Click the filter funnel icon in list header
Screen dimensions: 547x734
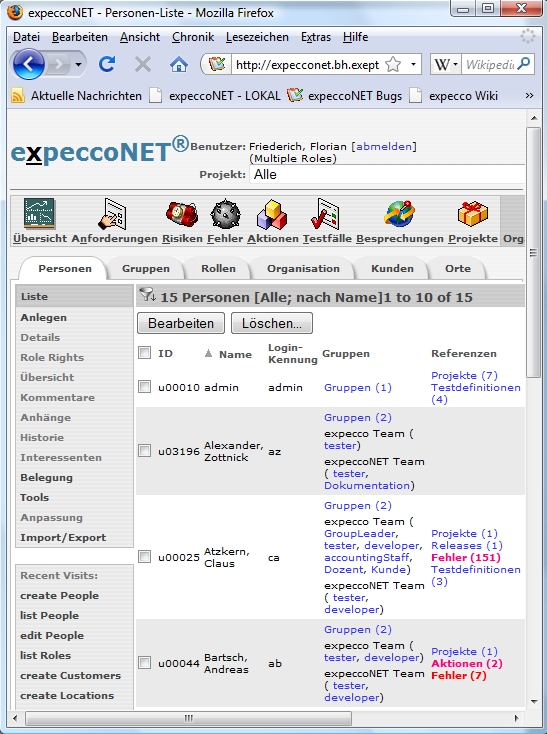point(147,295)
